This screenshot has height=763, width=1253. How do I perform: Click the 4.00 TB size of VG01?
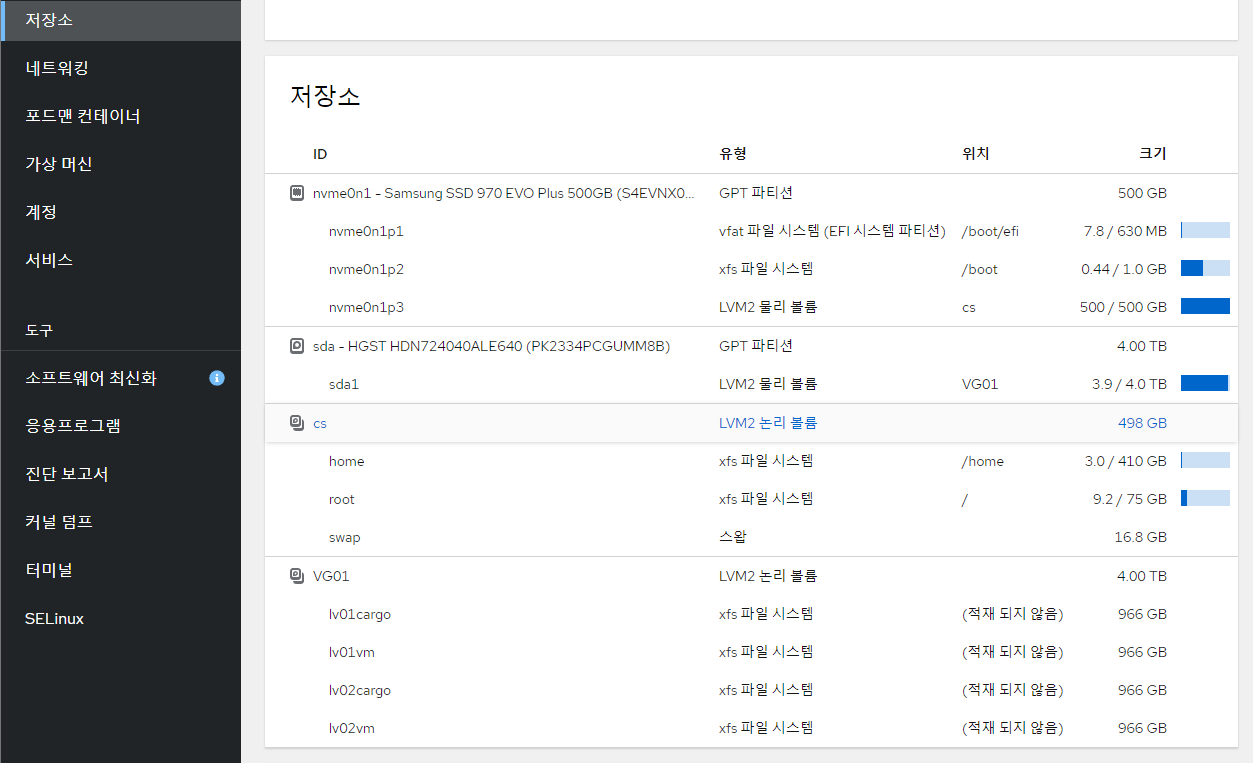(1142, 576)
